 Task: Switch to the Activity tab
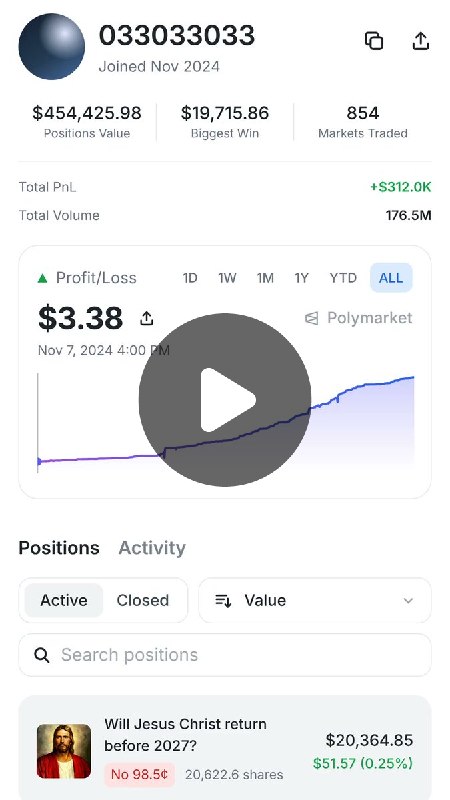[152, 548]
